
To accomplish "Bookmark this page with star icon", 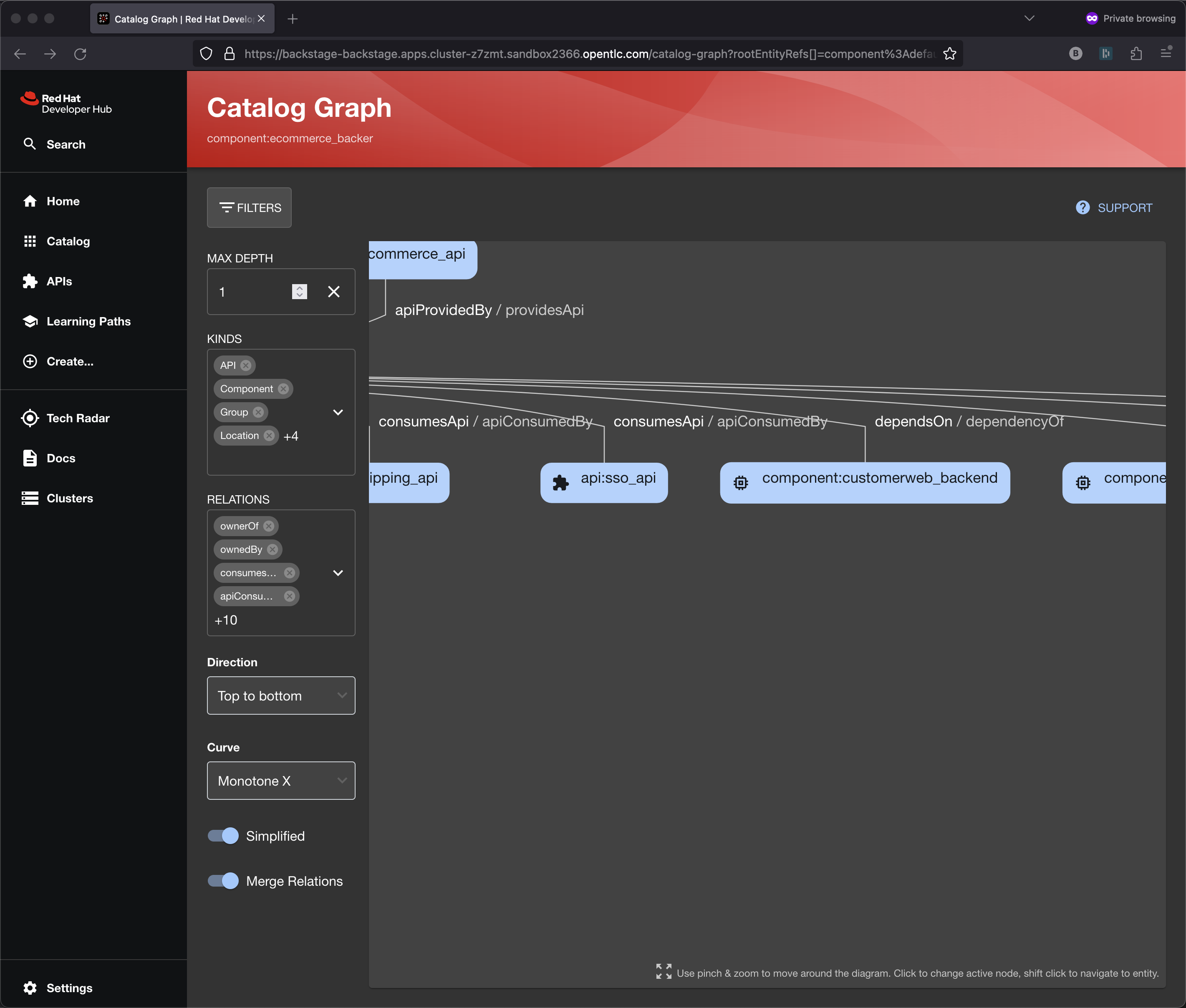I will (x=950, y=54).
